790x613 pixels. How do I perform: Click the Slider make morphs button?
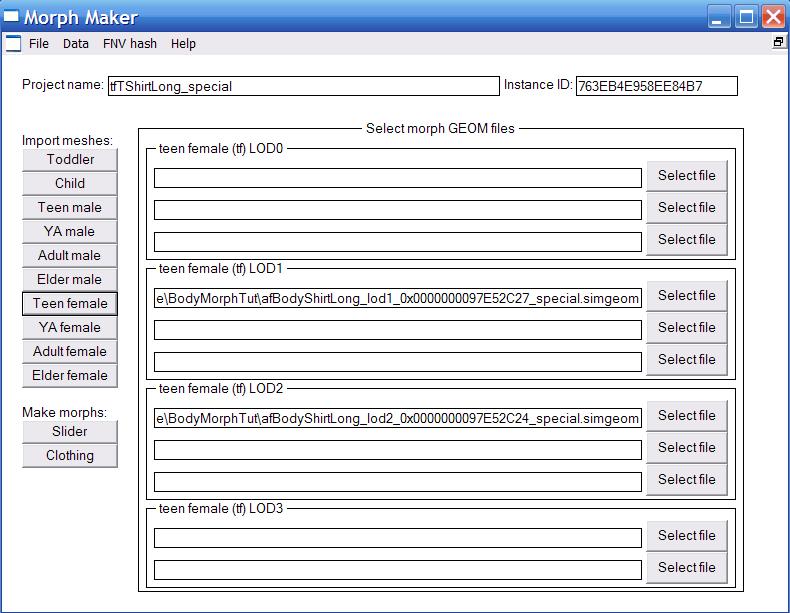click(x=70, y=432)
